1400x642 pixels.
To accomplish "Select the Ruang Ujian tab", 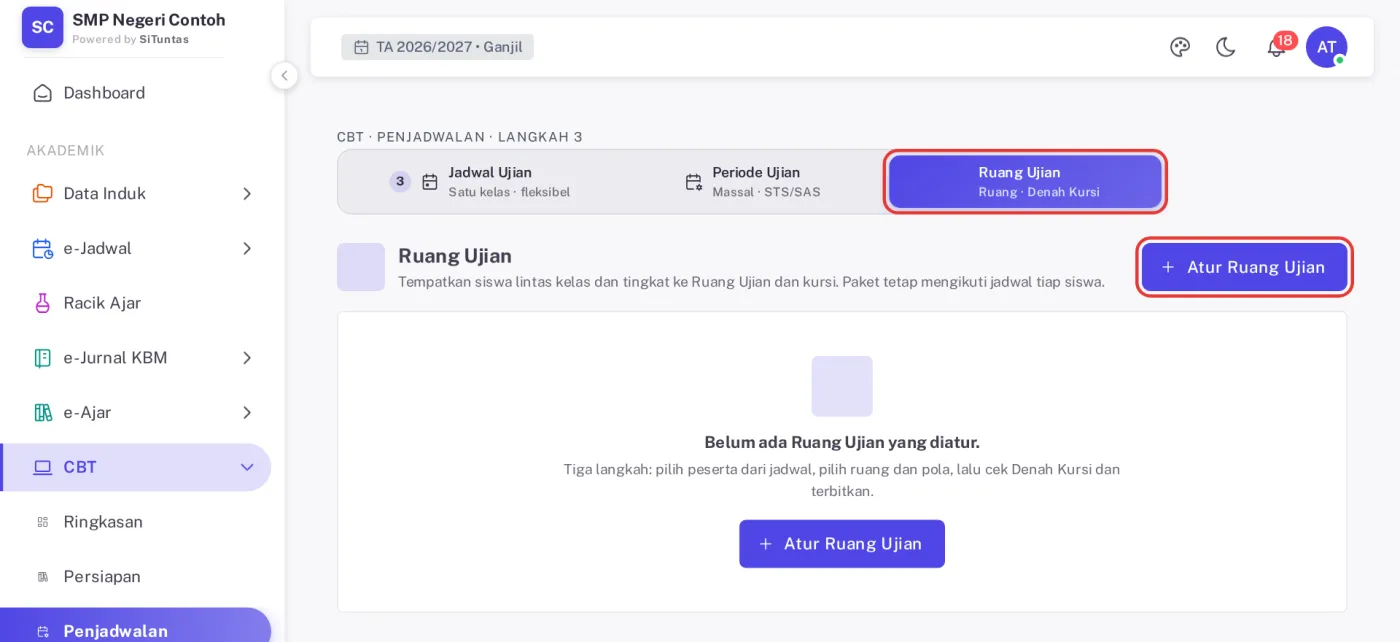I will tap(1025, 182).
